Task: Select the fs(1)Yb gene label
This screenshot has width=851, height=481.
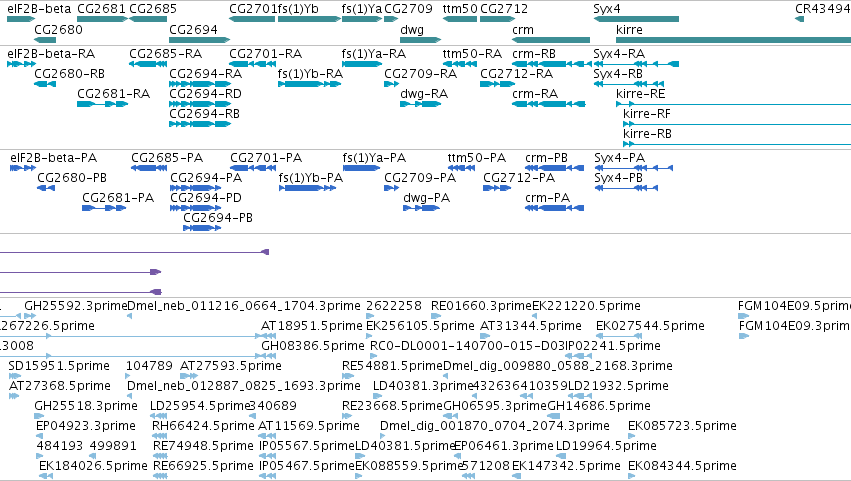Action: (x=298, y=9)
